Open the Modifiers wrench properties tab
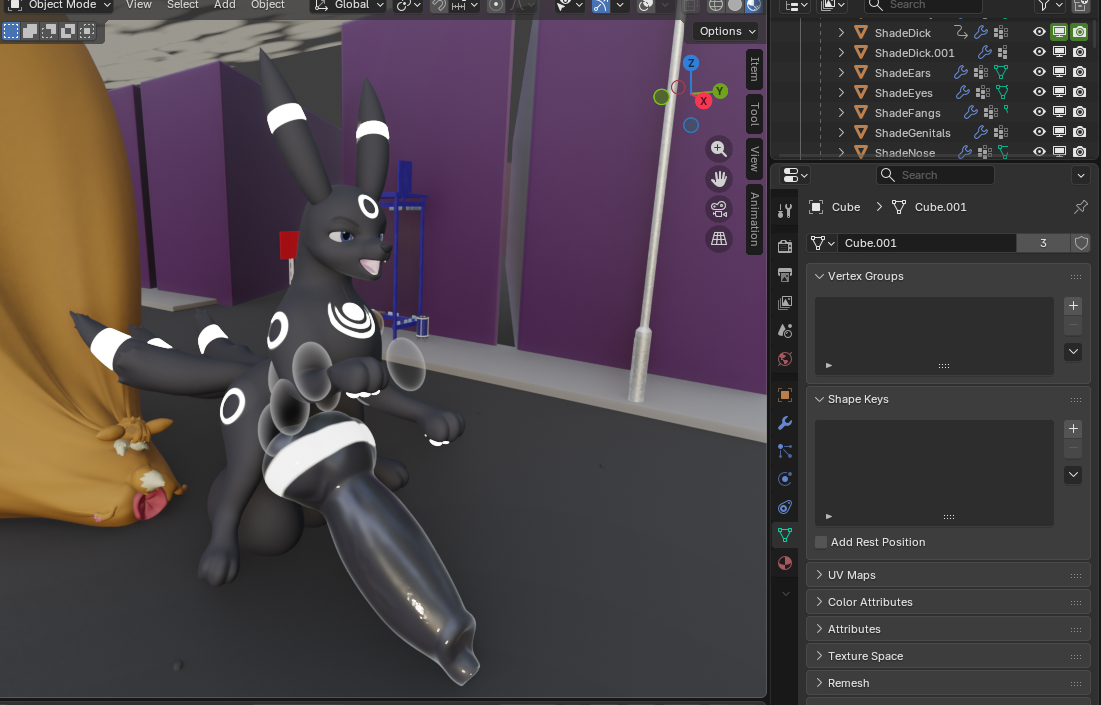 pyautogui.click(x=785, y=423)
